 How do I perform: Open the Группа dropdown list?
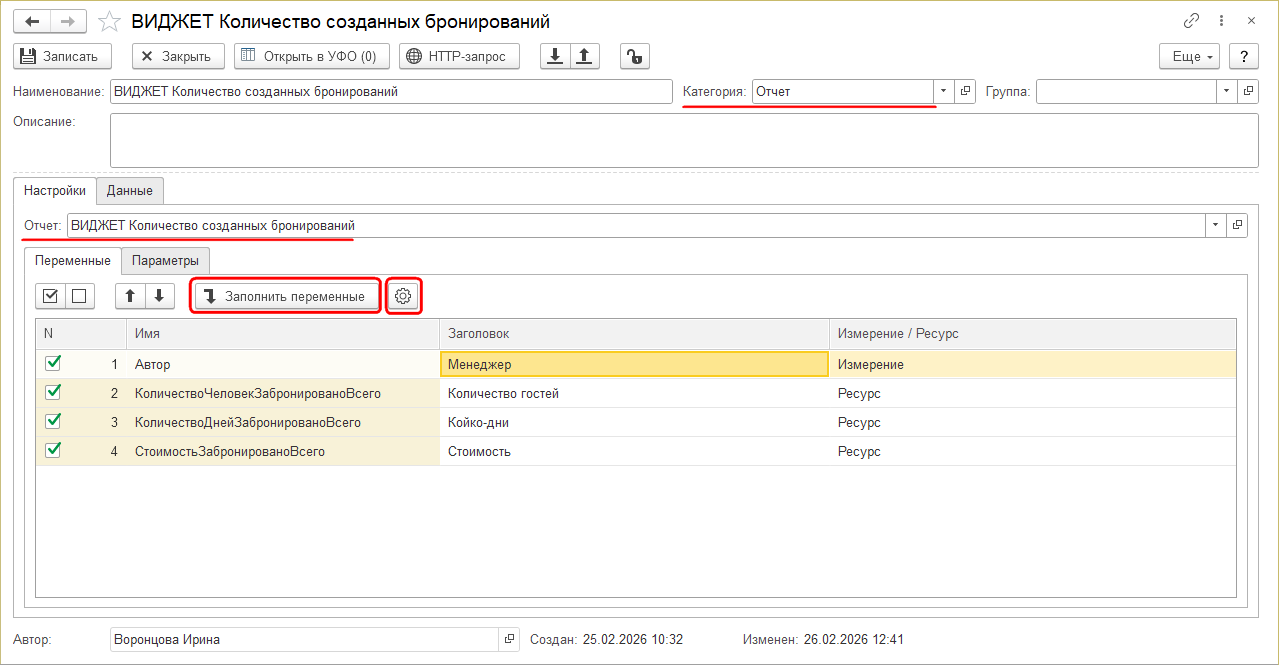[x=1227, y=92]
